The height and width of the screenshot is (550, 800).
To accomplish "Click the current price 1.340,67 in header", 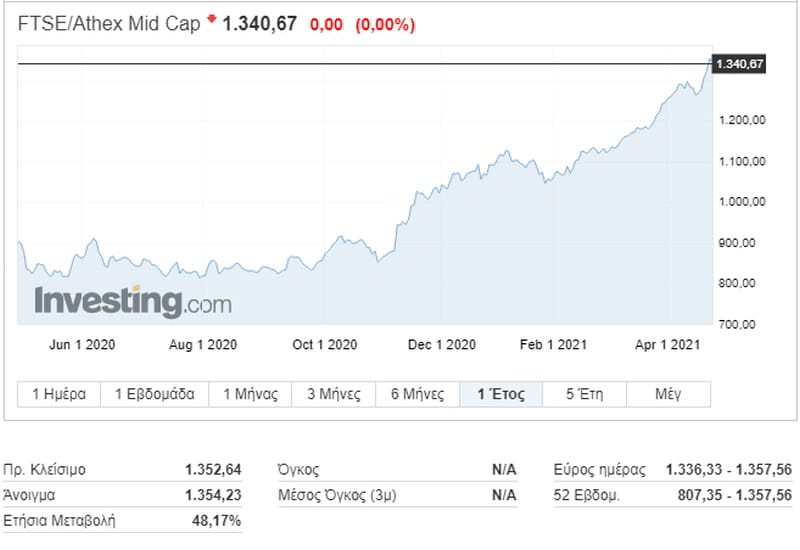I will 260,24.
